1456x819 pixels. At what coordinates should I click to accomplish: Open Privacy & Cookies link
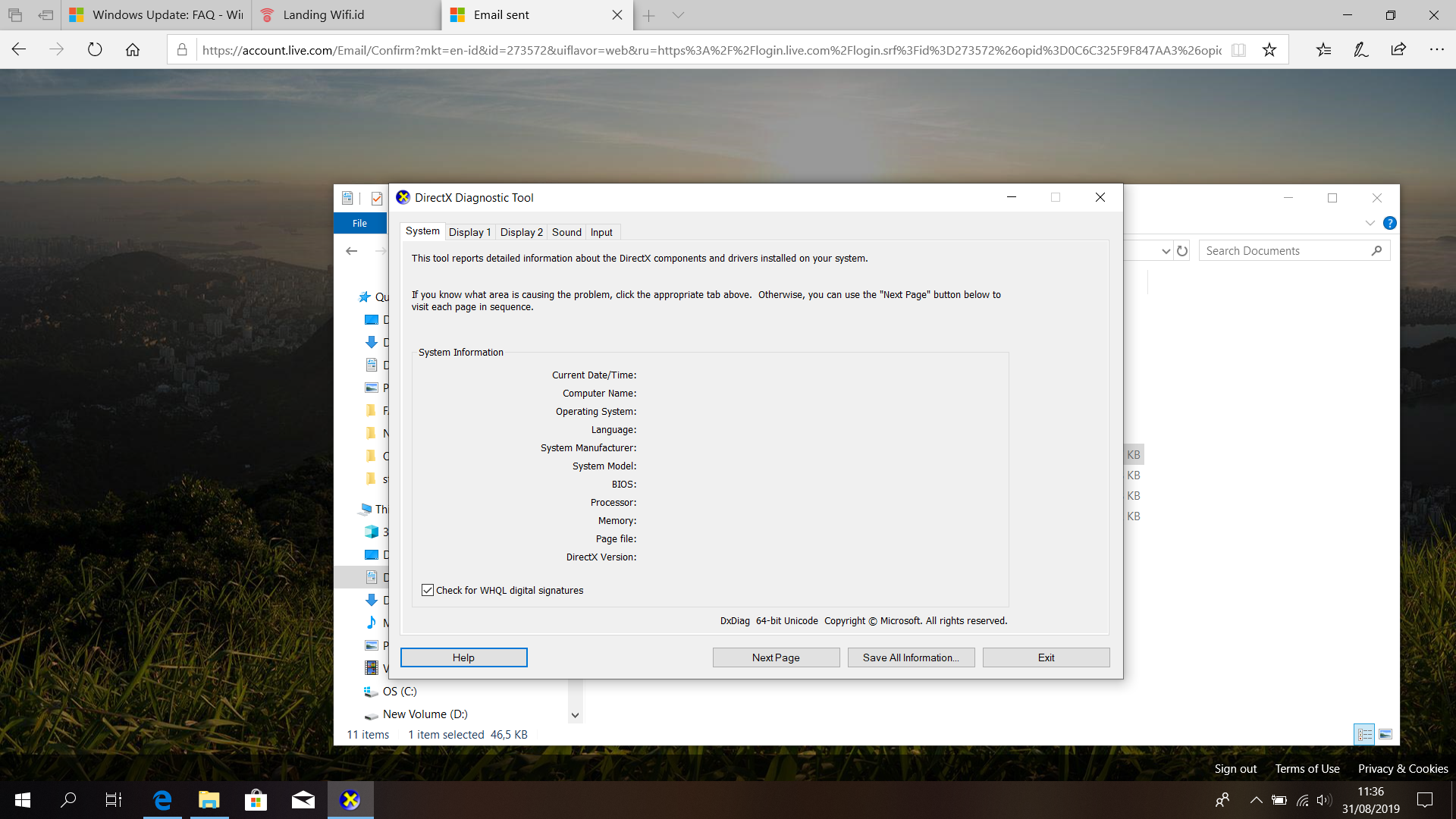click(x=1403, y=768)
